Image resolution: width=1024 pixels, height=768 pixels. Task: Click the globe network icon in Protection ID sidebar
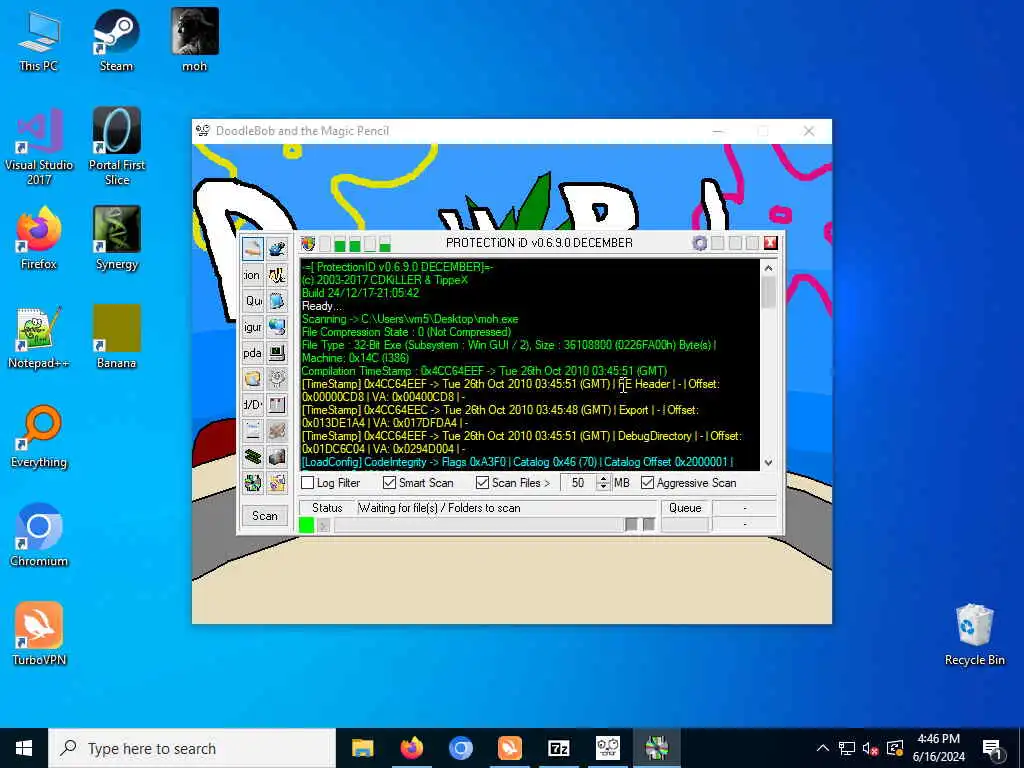point(277,327)
